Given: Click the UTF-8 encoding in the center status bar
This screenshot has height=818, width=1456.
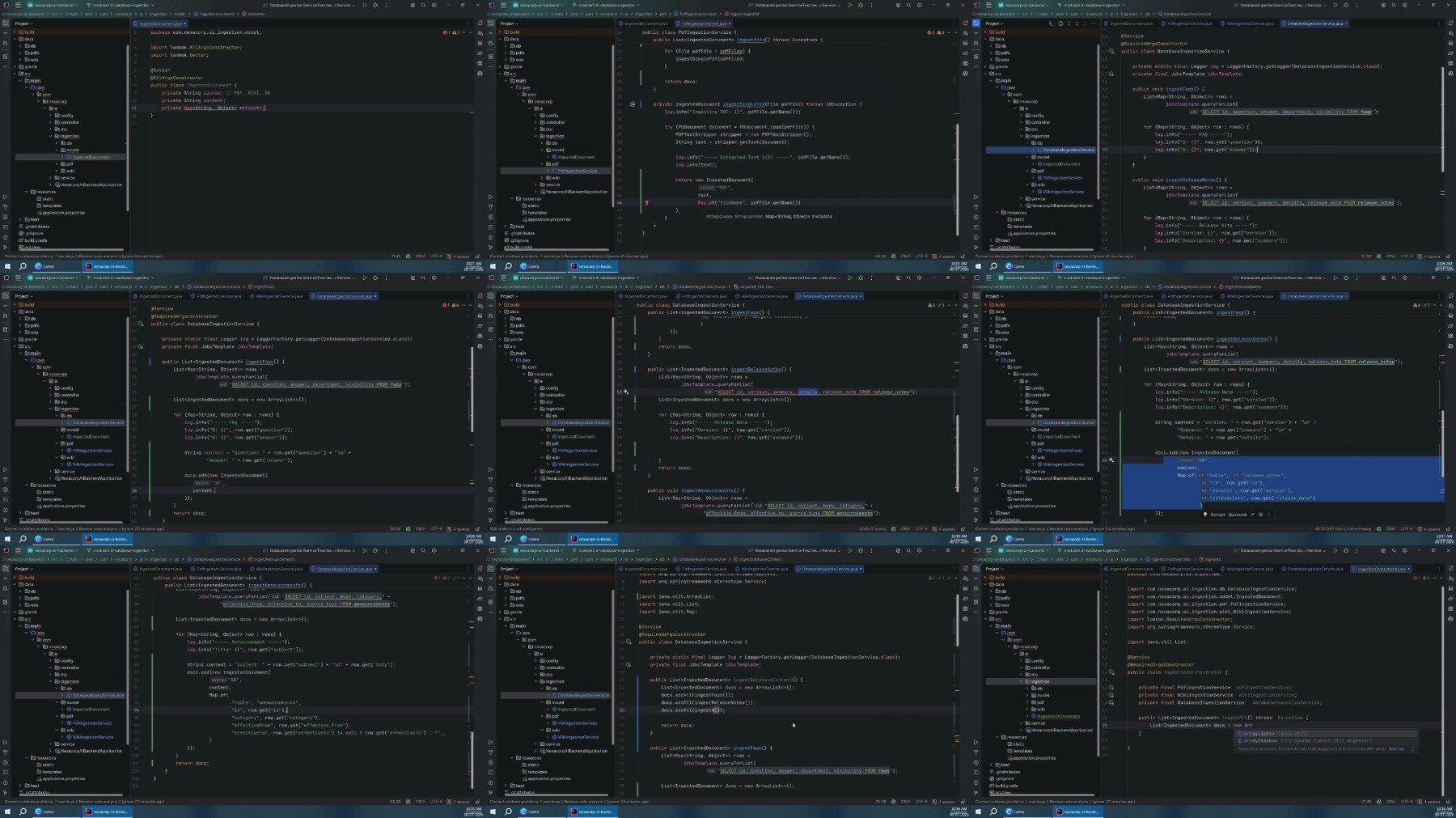Looking at the screenshot, I should pyautogui.click(x=921, y=529).
